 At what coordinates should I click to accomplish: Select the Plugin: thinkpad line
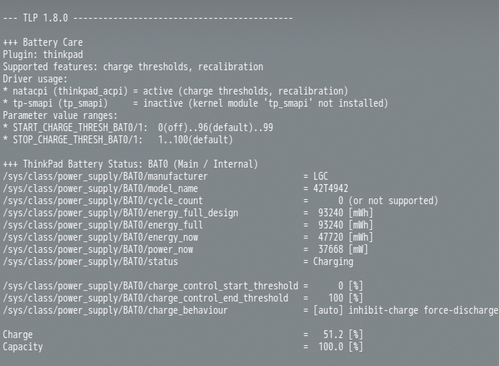point(43,54)
